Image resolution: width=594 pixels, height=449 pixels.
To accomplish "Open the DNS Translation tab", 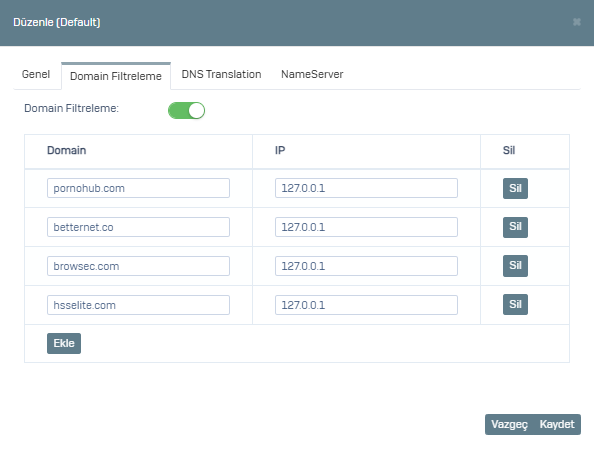I will (x=221, y=74).
